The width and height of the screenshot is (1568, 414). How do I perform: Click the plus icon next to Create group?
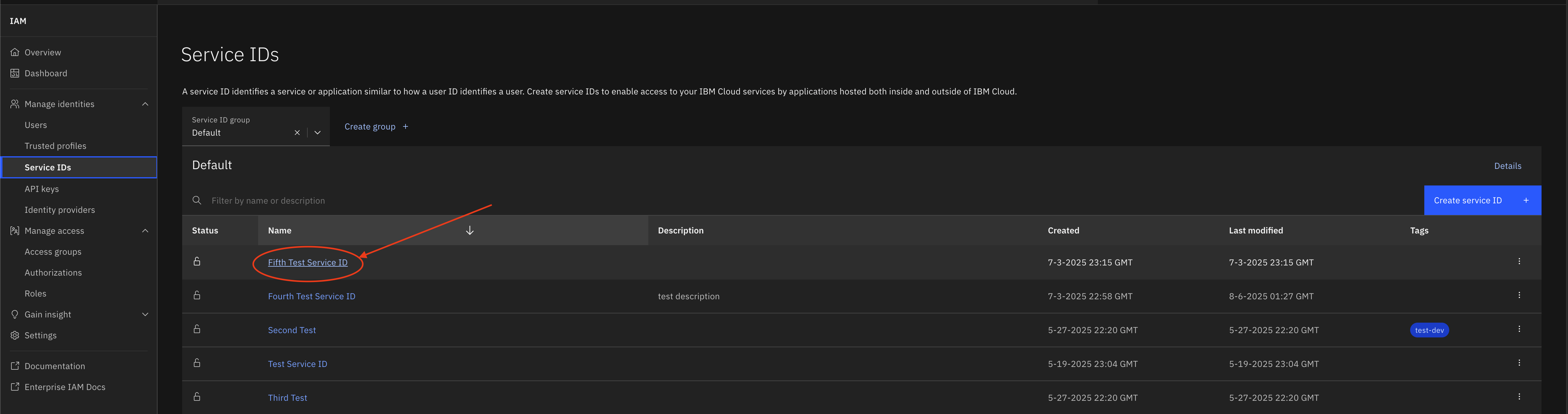[406, 127]
